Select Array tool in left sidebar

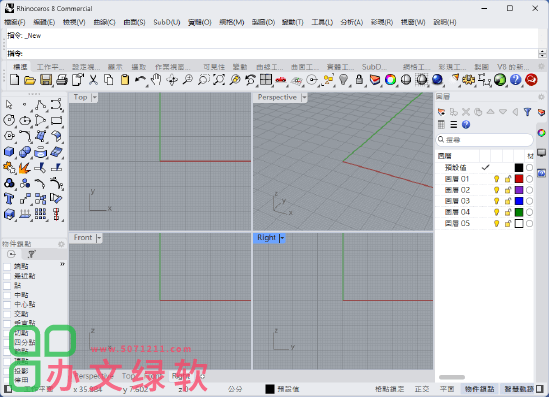coord(40,213)
